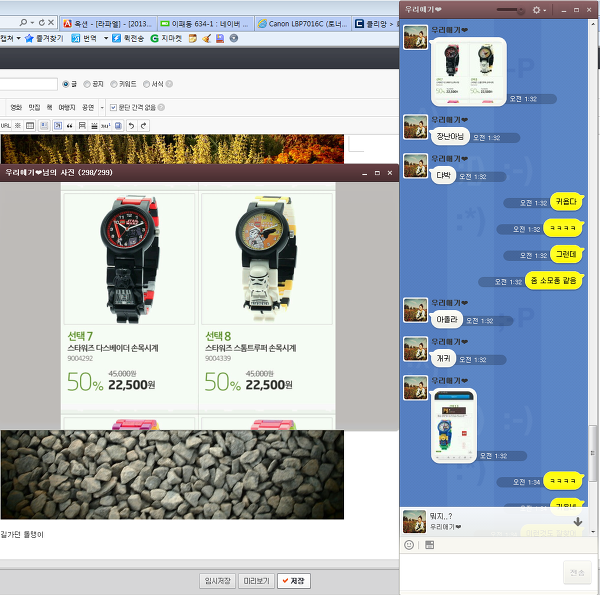Open the two-watch photo thumbnail in chat

point(469,72)
